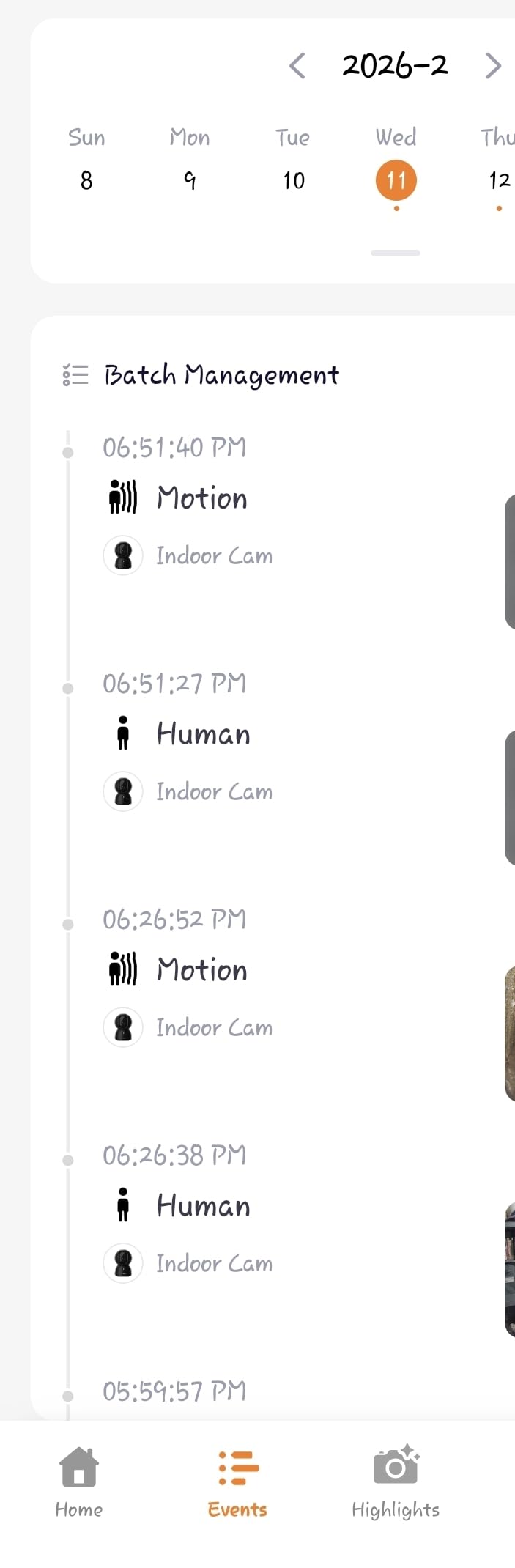Tap the Human icon at 06:51:27 PM
The height and width of the screenshot is (1568, 515).
pyautogui.click(x=123, y=733)
